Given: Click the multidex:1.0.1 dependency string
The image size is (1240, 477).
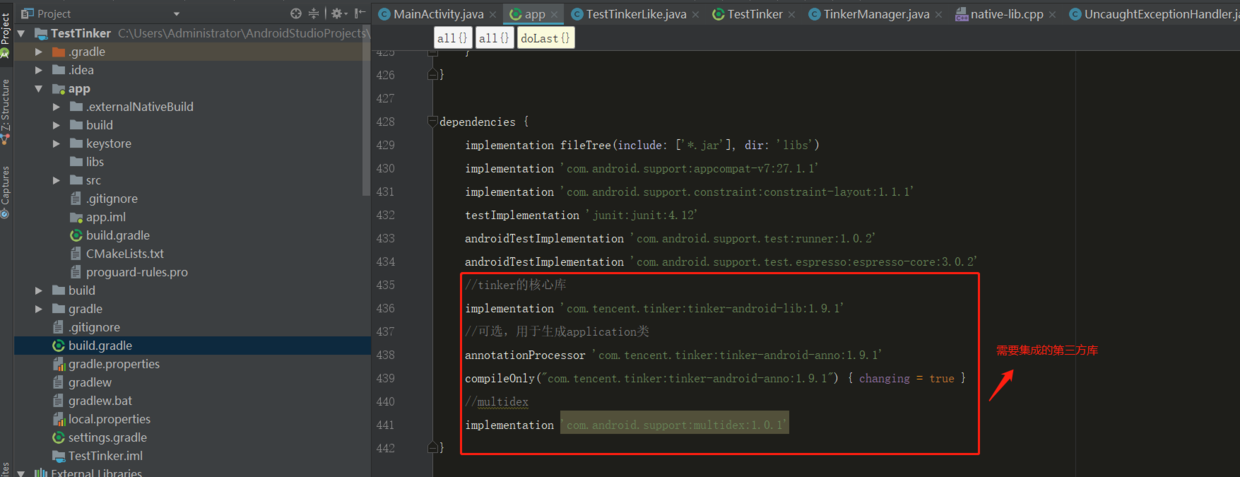Looking at the screenshot, I should (x=675, y=425).
